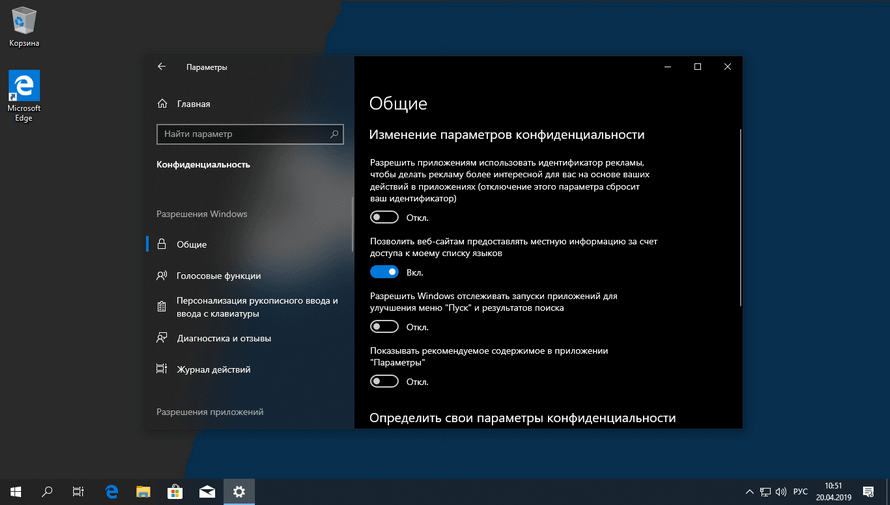Viewport: 890px width, 505px height.
Task: Open the Microsoft Edge desktop shortcut
Action: click(24, 96)
